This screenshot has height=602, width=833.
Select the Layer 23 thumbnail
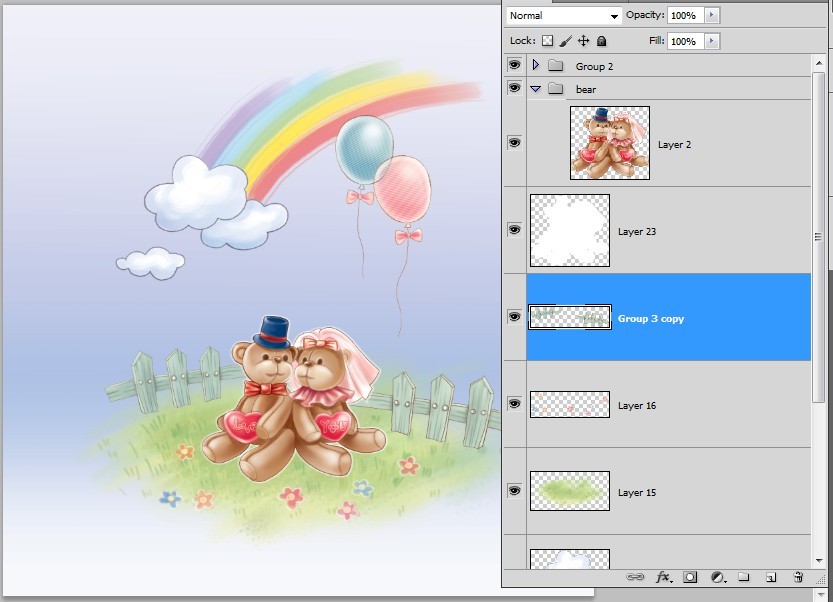point(570,230)
